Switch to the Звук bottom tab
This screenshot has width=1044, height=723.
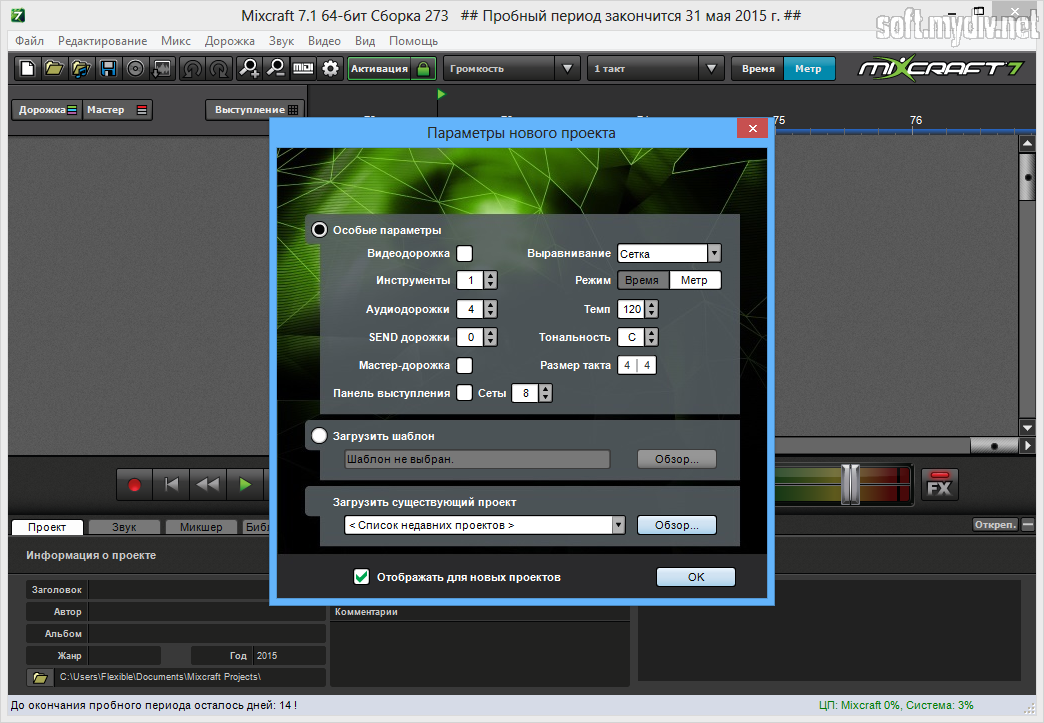click(124, 527)
